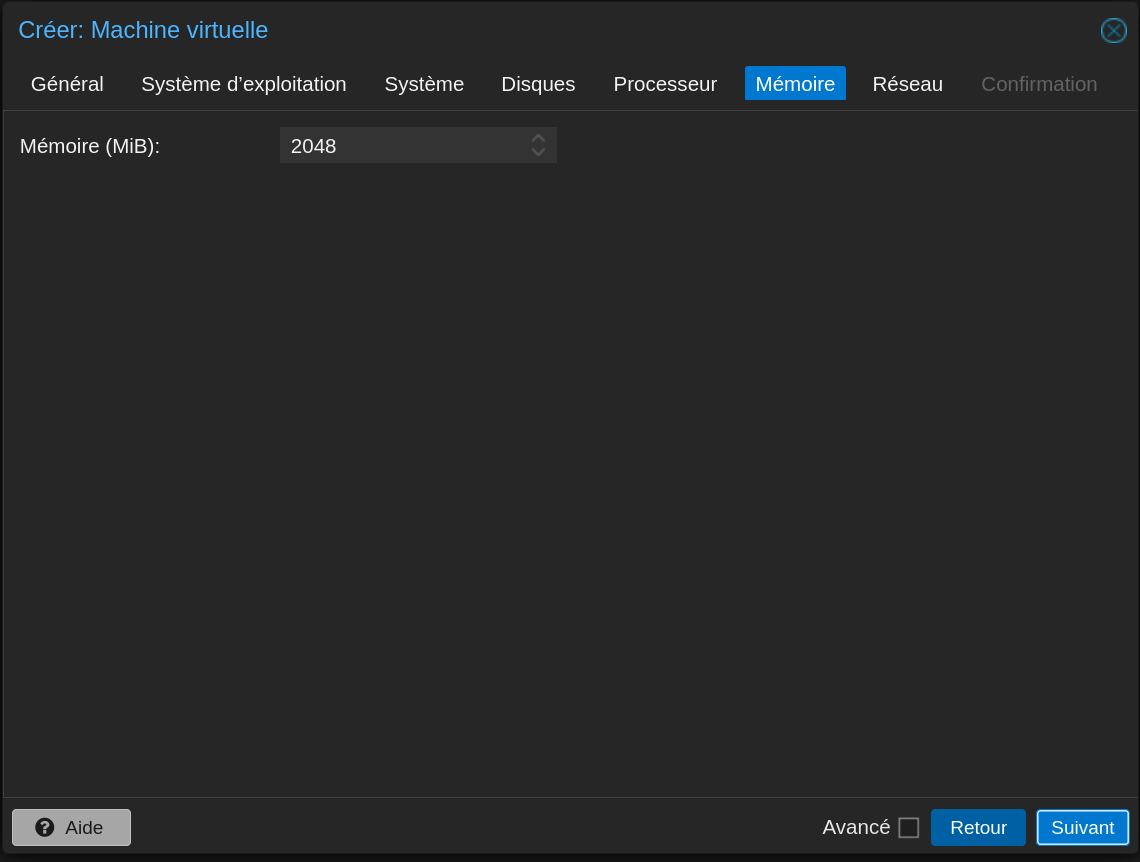The height and width of the screenshot is (862, 1140).
Task: Open the Système d'exploitation tab
Action: (244, 84)
